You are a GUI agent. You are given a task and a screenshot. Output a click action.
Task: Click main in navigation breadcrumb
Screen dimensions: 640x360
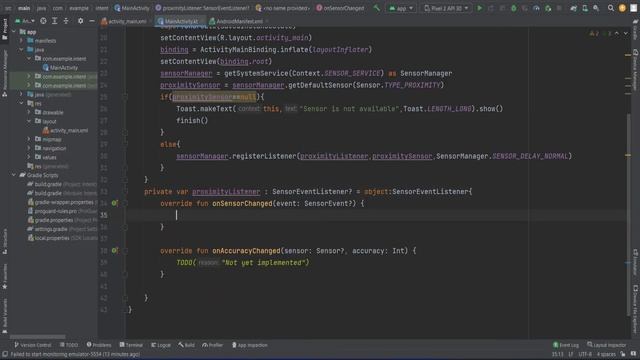[x=24, y=8]
